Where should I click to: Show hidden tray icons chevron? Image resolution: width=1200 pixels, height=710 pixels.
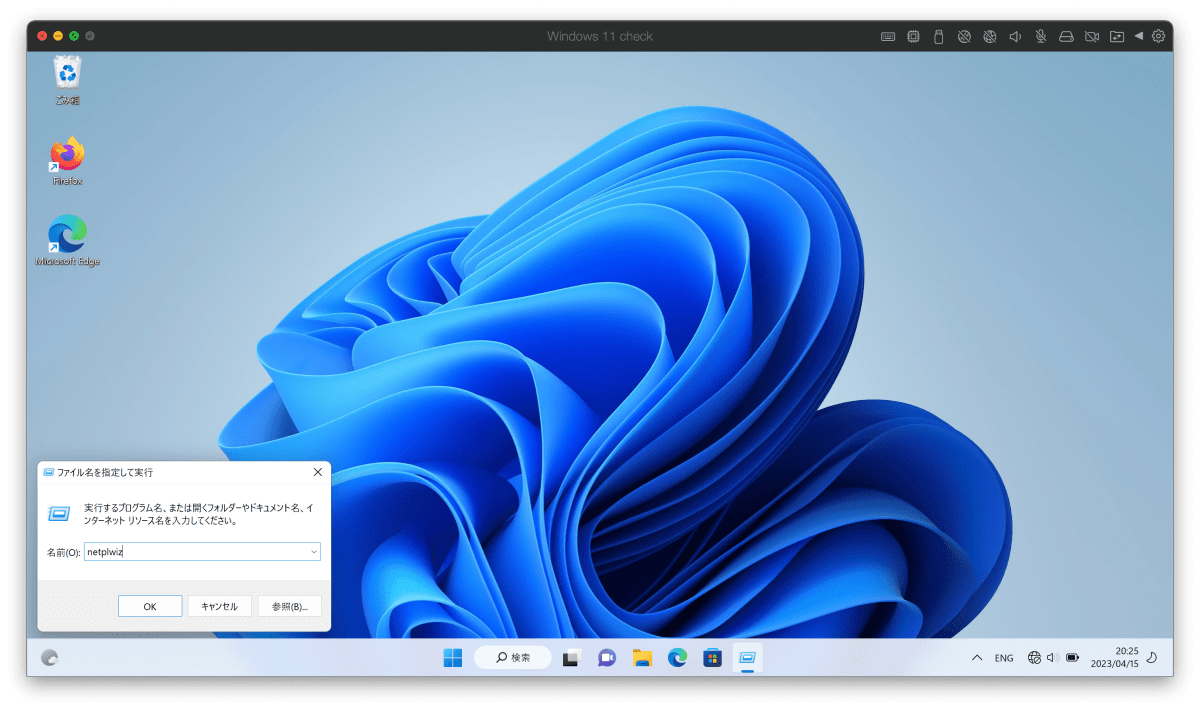pos(976,658)
